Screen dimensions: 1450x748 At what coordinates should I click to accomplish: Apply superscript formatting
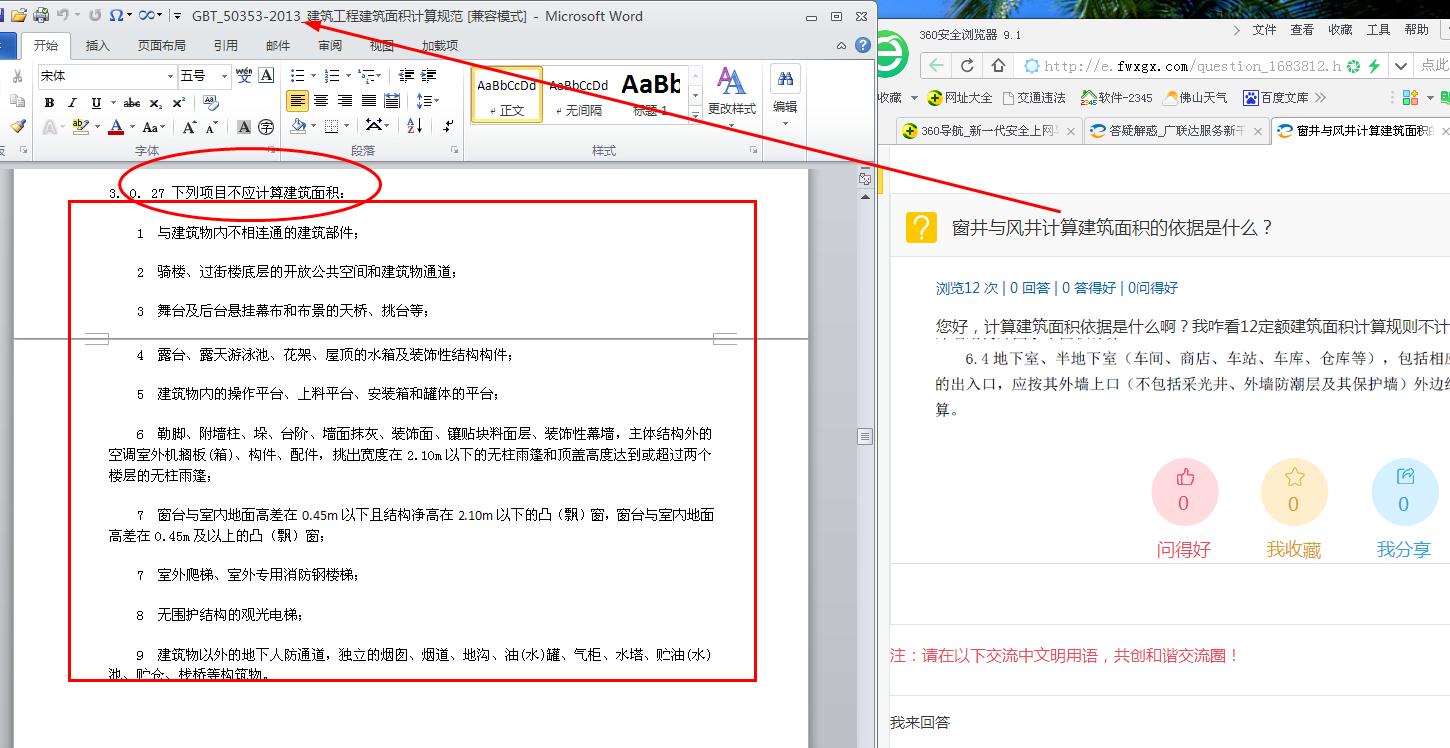tap(178, 102)
